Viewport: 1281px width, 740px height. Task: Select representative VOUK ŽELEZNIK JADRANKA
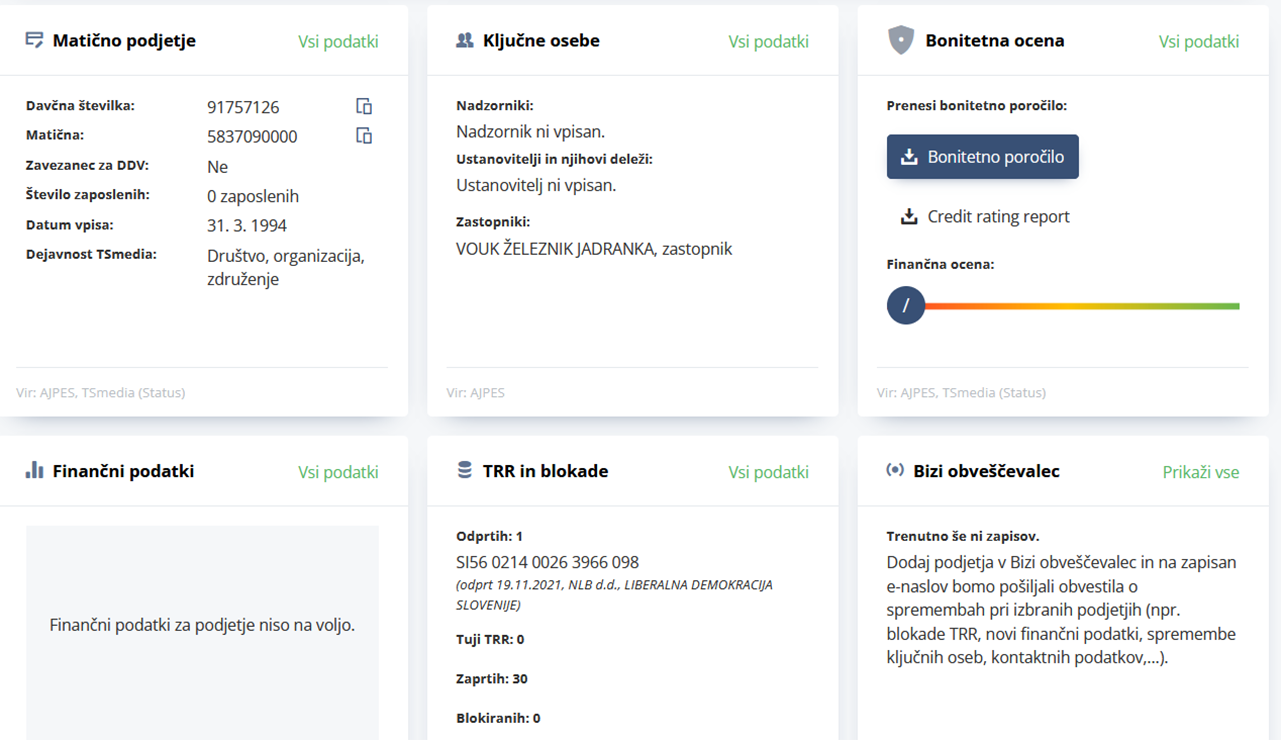(x=594, y=249)
